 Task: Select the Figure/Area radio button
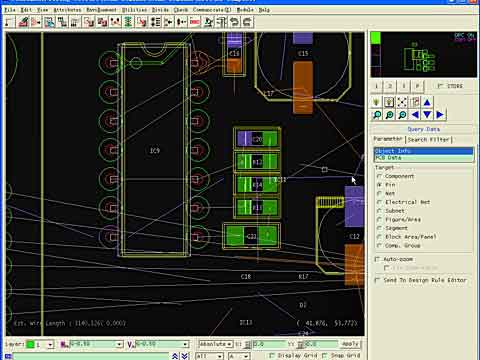tap(379, 219)
